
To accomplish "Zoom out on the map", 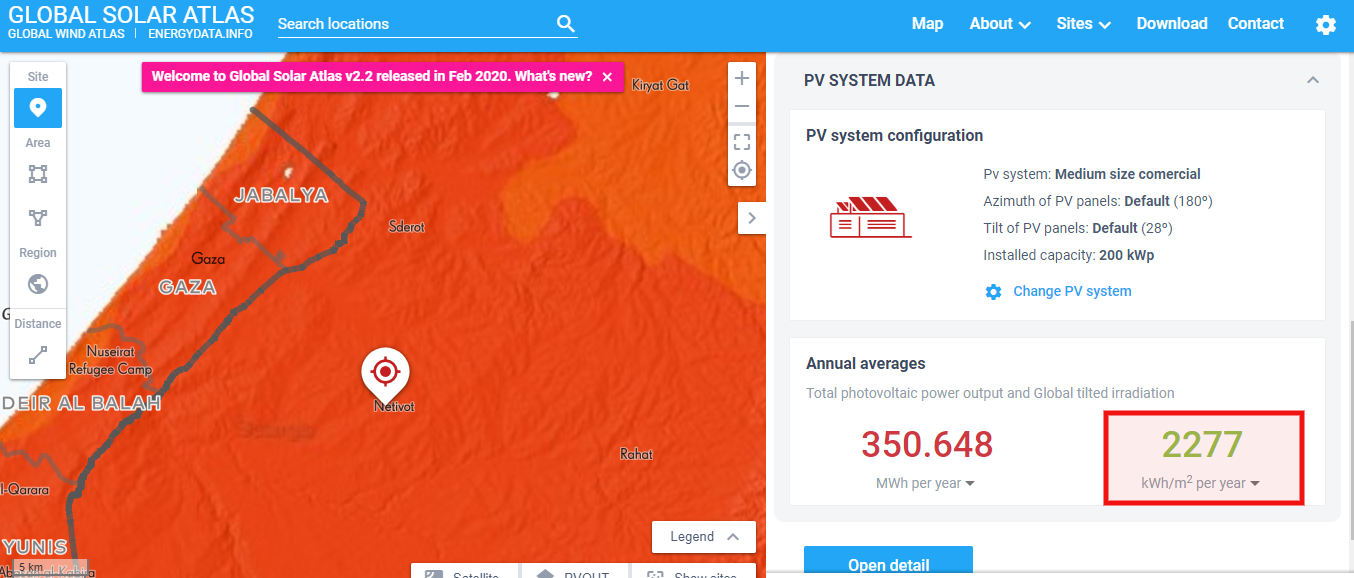I will (x=742, y=106).
